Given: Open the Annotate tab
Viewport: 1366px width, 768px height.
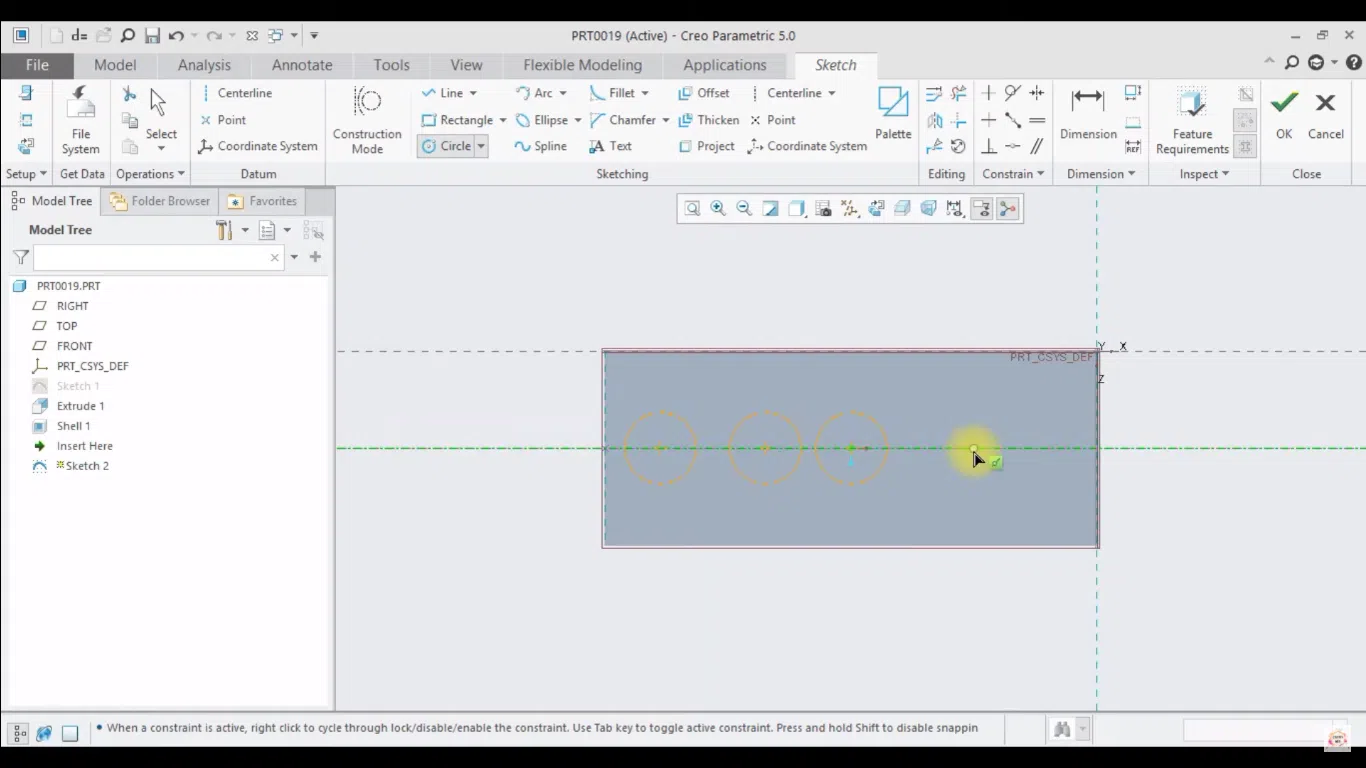Looking at the screenshot, I should [x=301, y=64].
